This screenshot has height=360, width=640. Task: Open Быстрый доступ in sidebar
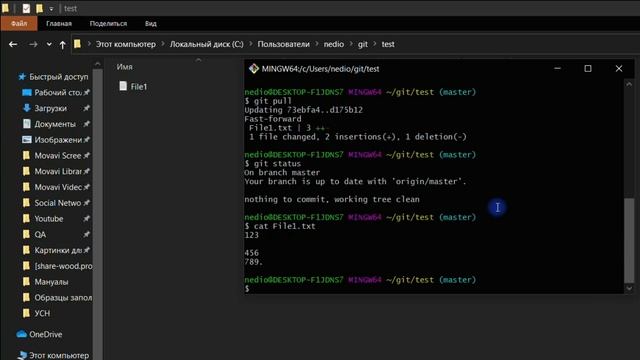[x=58, y=77]
